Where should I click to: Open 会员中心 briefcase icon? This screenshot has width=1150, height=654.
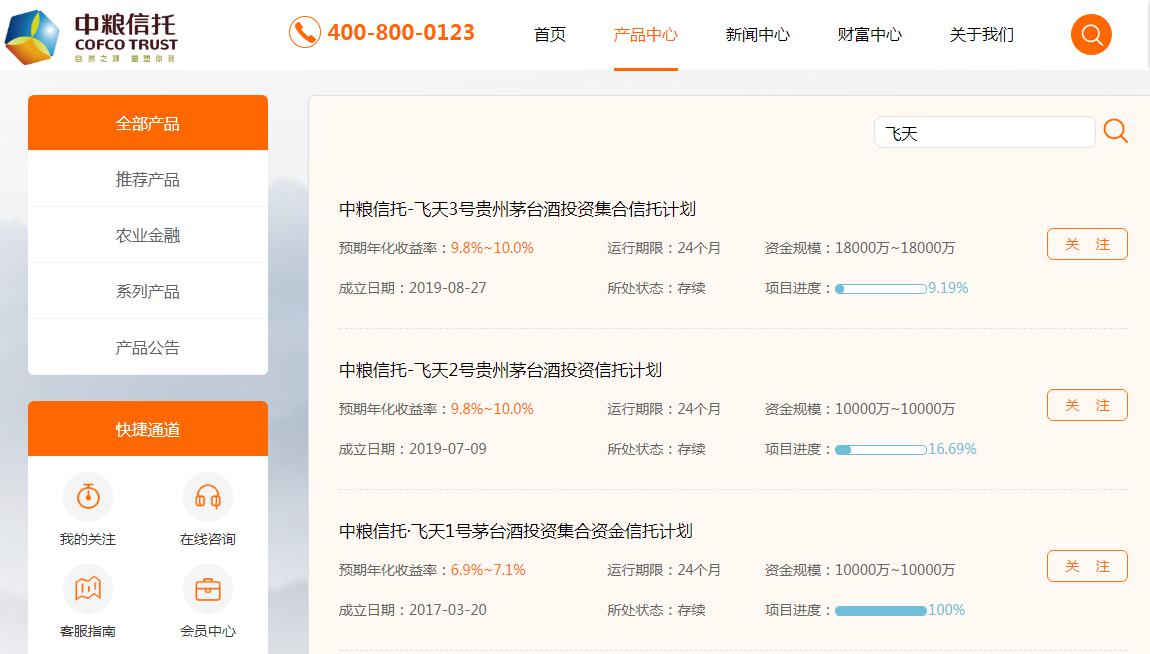point(207,589)
